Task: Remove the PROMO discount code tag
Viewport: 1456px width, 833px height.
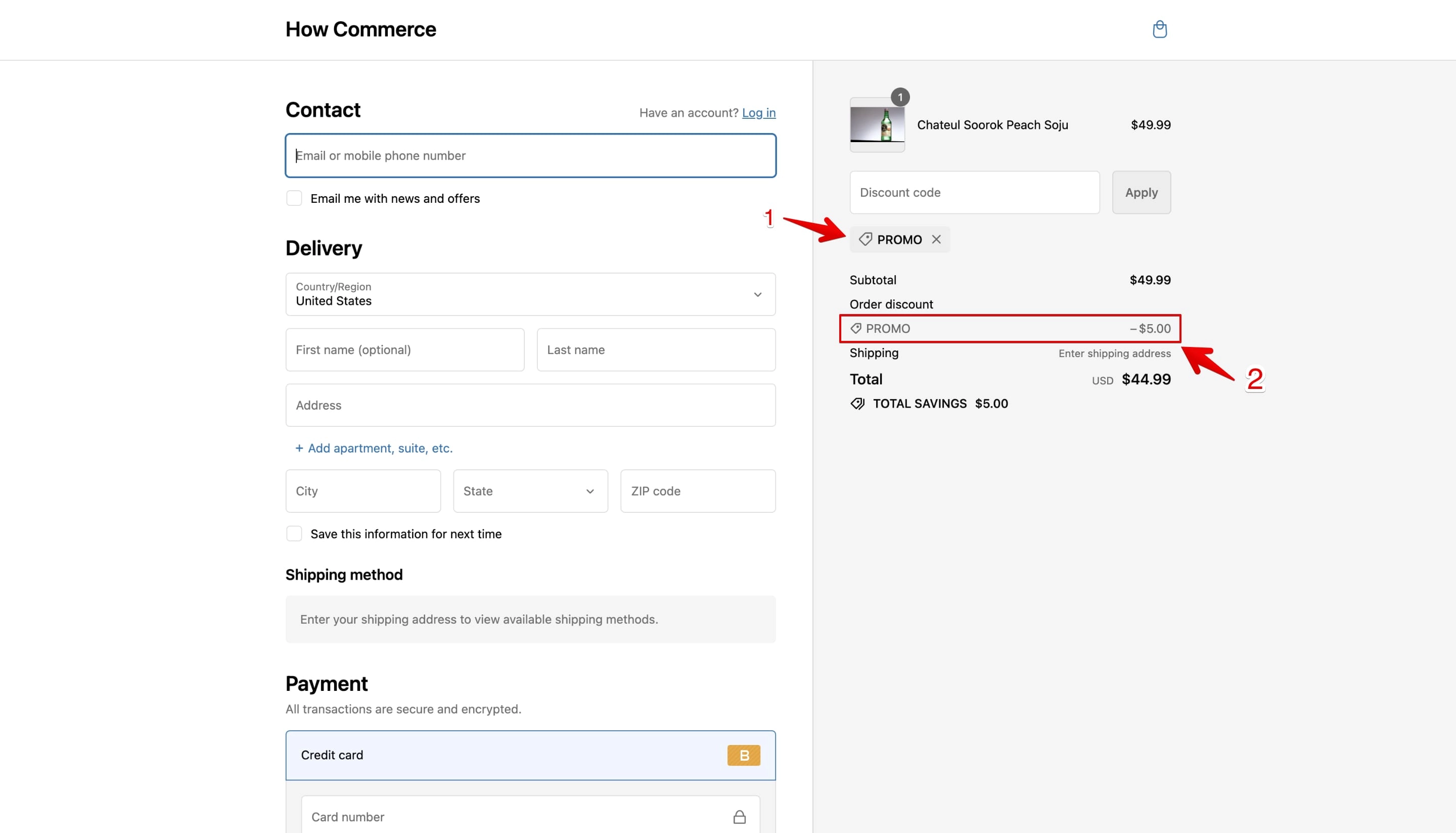Action: [936, 239]
